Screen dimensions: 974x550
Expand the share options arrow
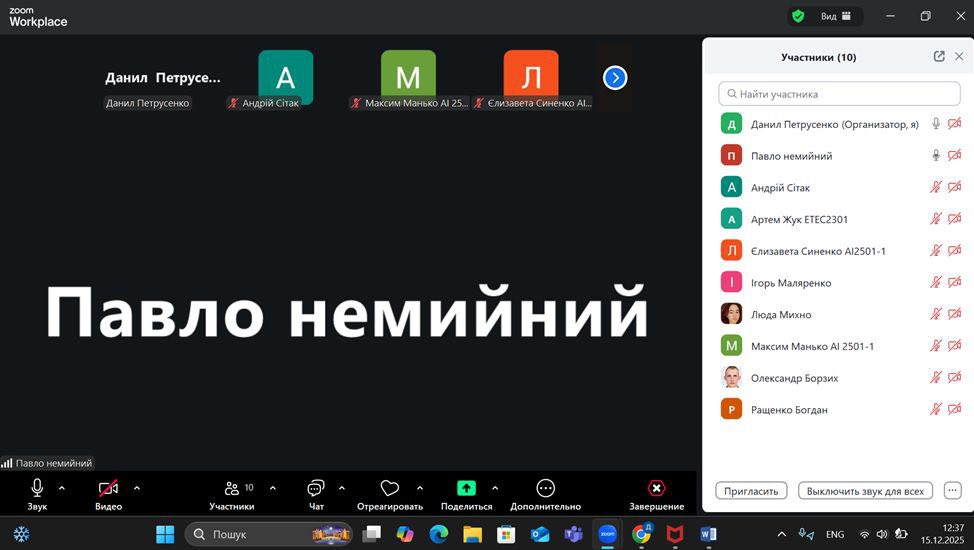point(495,488)
